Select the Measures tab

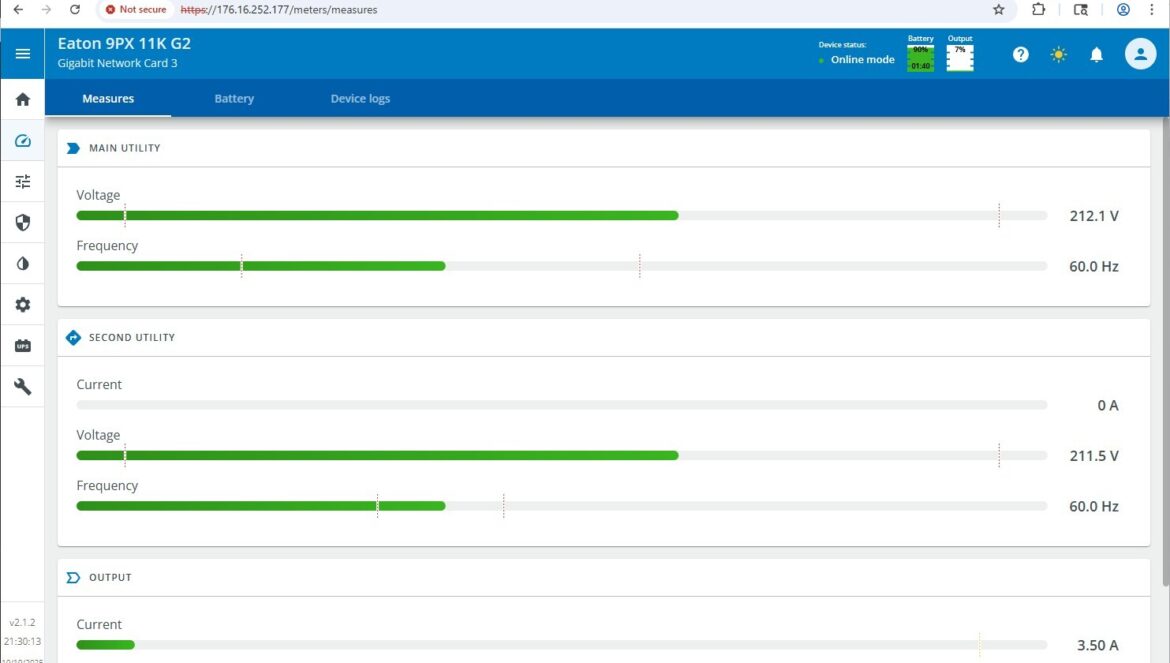[108, 99]
